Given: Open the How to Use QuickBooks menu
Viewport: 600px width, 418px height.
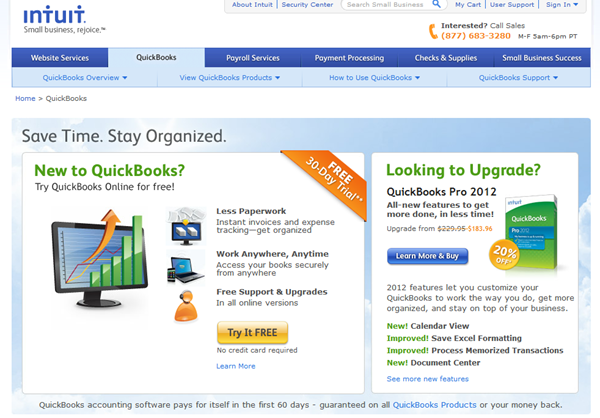Looking at the screenshot, I should [x=375, y=78].
